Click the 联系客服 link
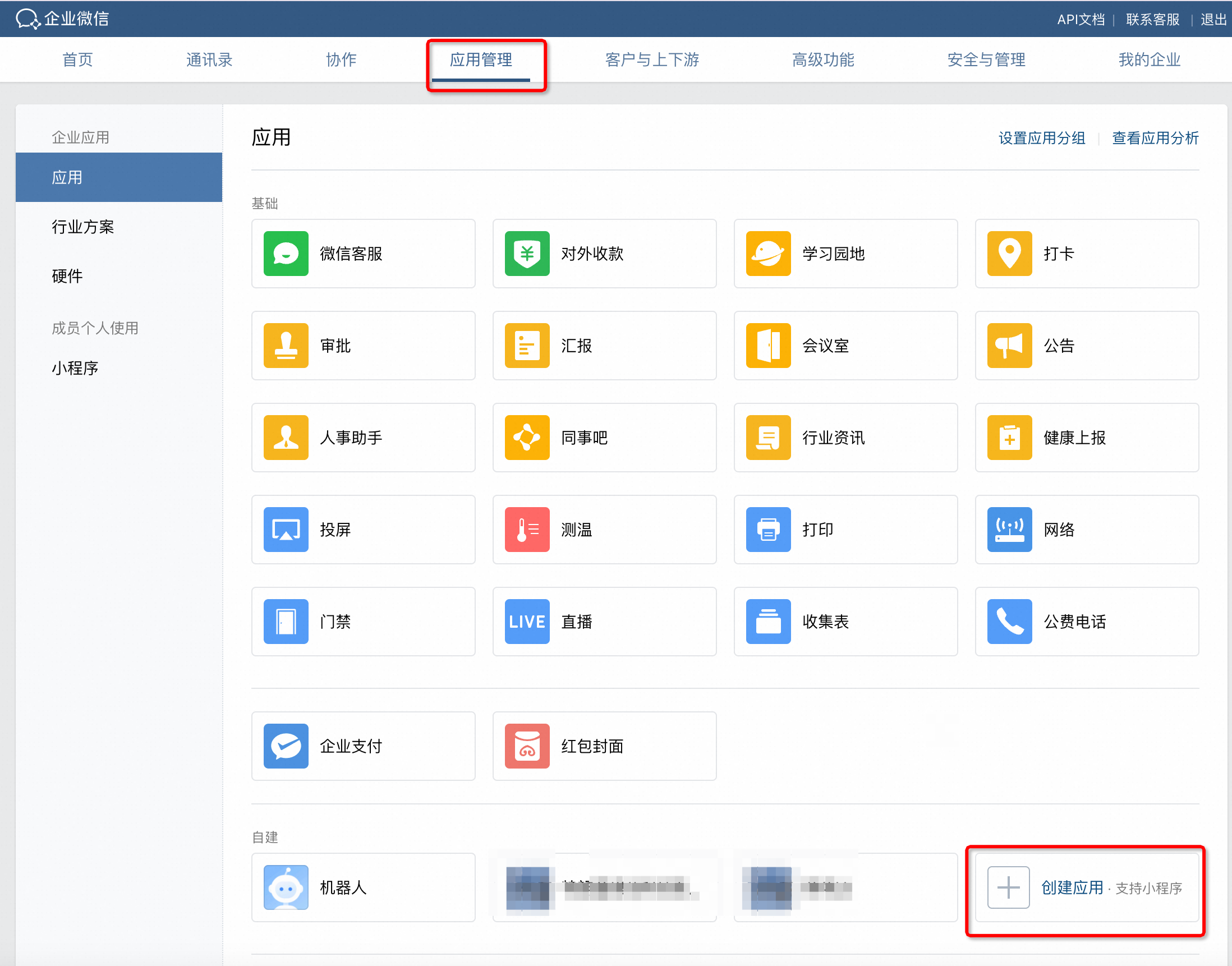The image size is (1232, 966). [1152, 19]
